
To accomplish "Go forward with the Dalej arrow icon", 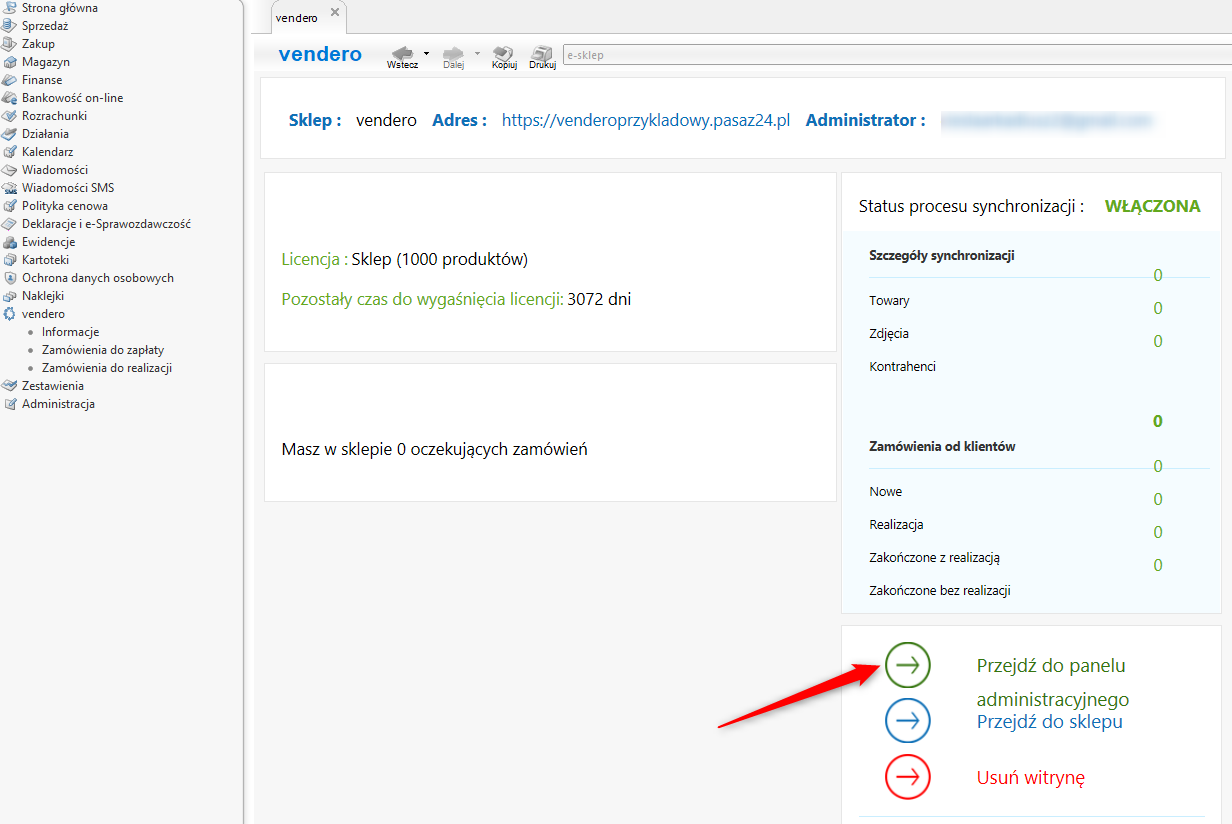I will pos(454,53).
